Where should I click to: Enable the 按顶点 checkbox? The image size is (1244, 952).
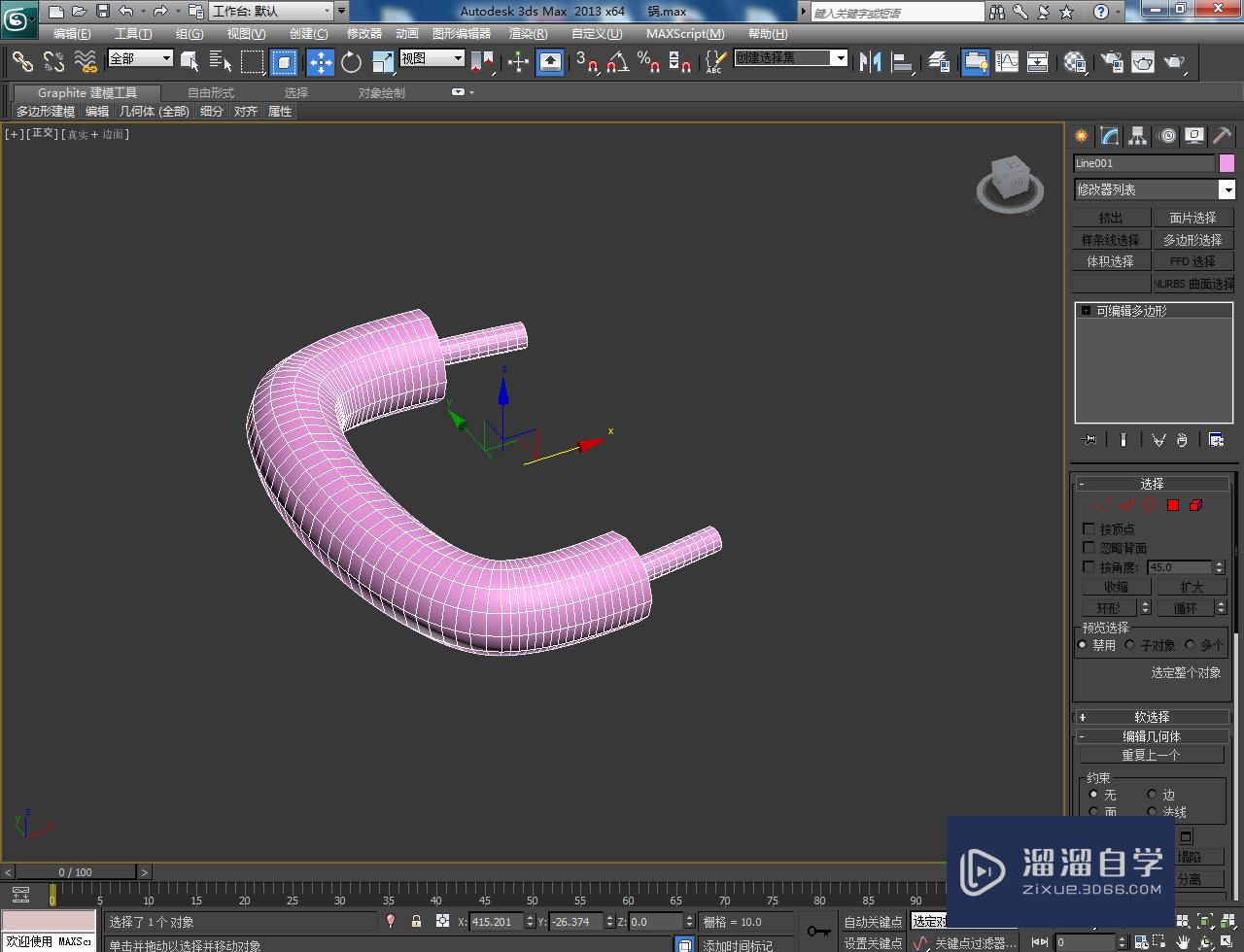click(1088, 529)
